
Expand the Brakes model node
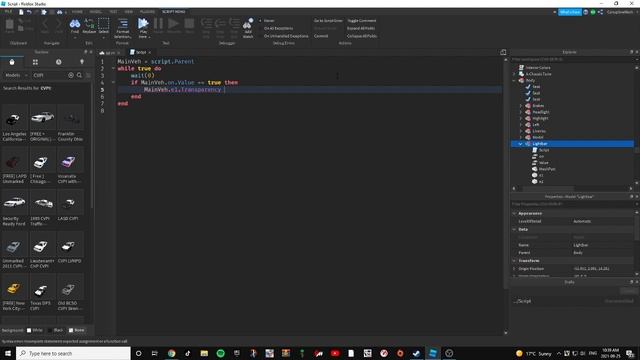pos(520,106)
